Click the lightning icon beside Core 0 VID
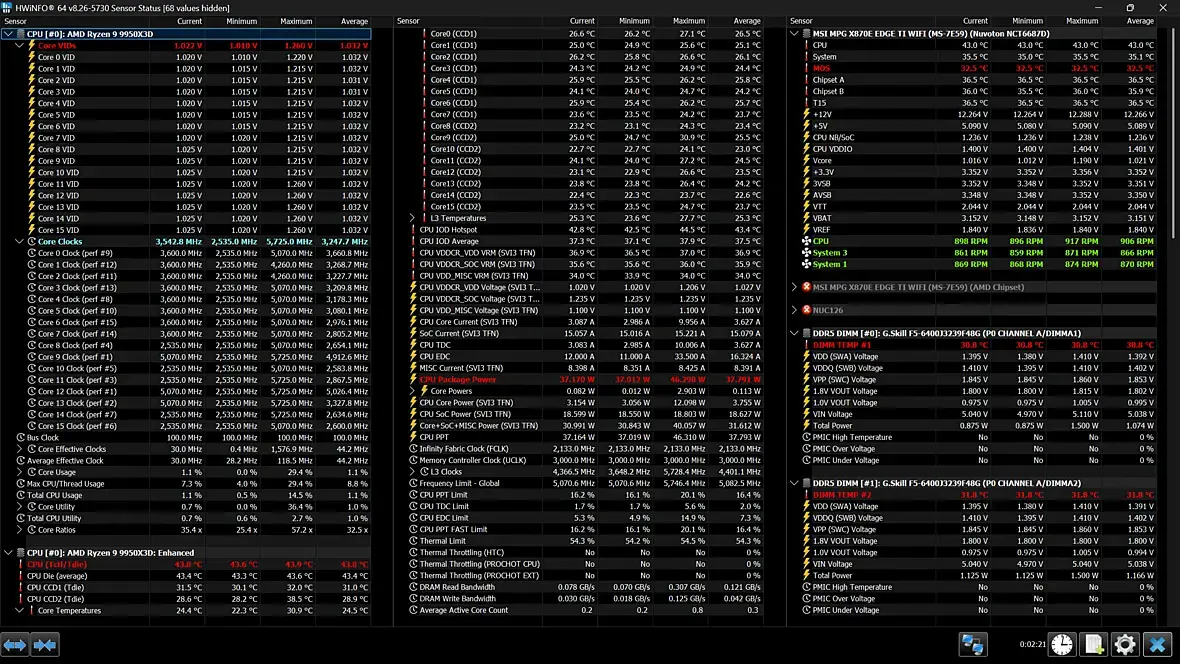 click(x=32, y=57)
